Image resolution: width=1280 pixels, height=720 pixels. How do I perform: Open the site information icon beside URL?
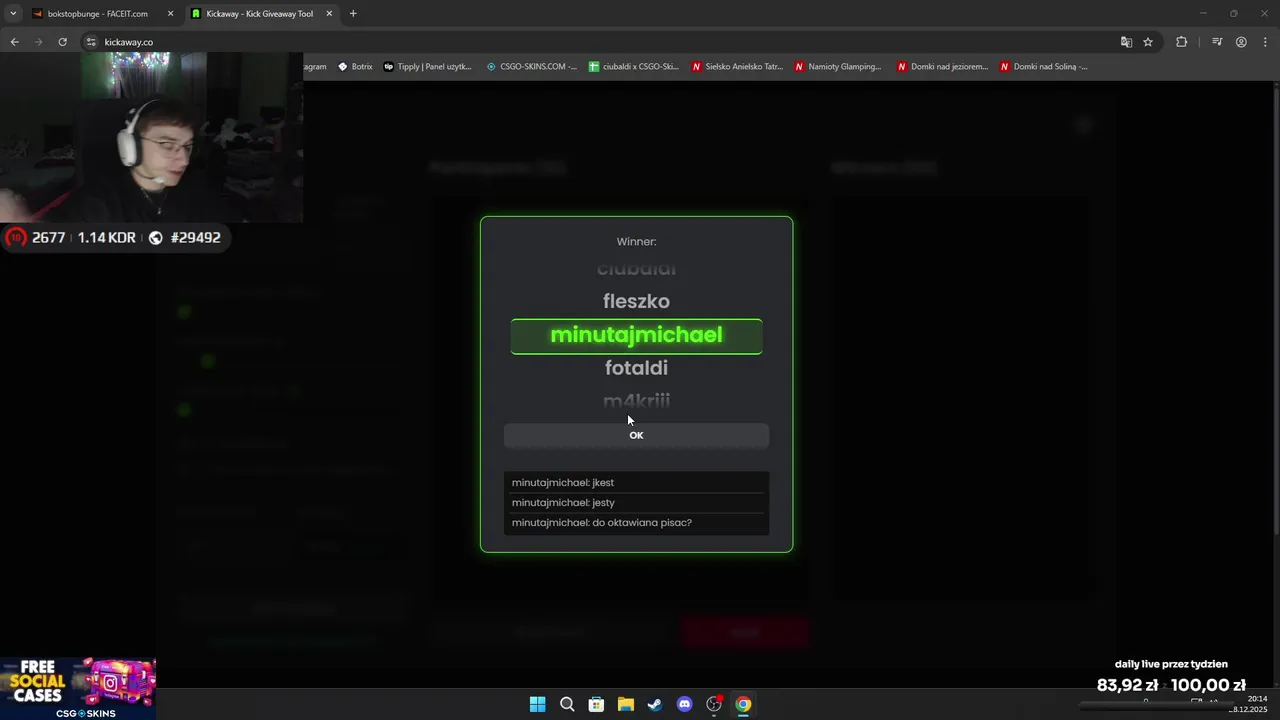[x=90, y=42]
